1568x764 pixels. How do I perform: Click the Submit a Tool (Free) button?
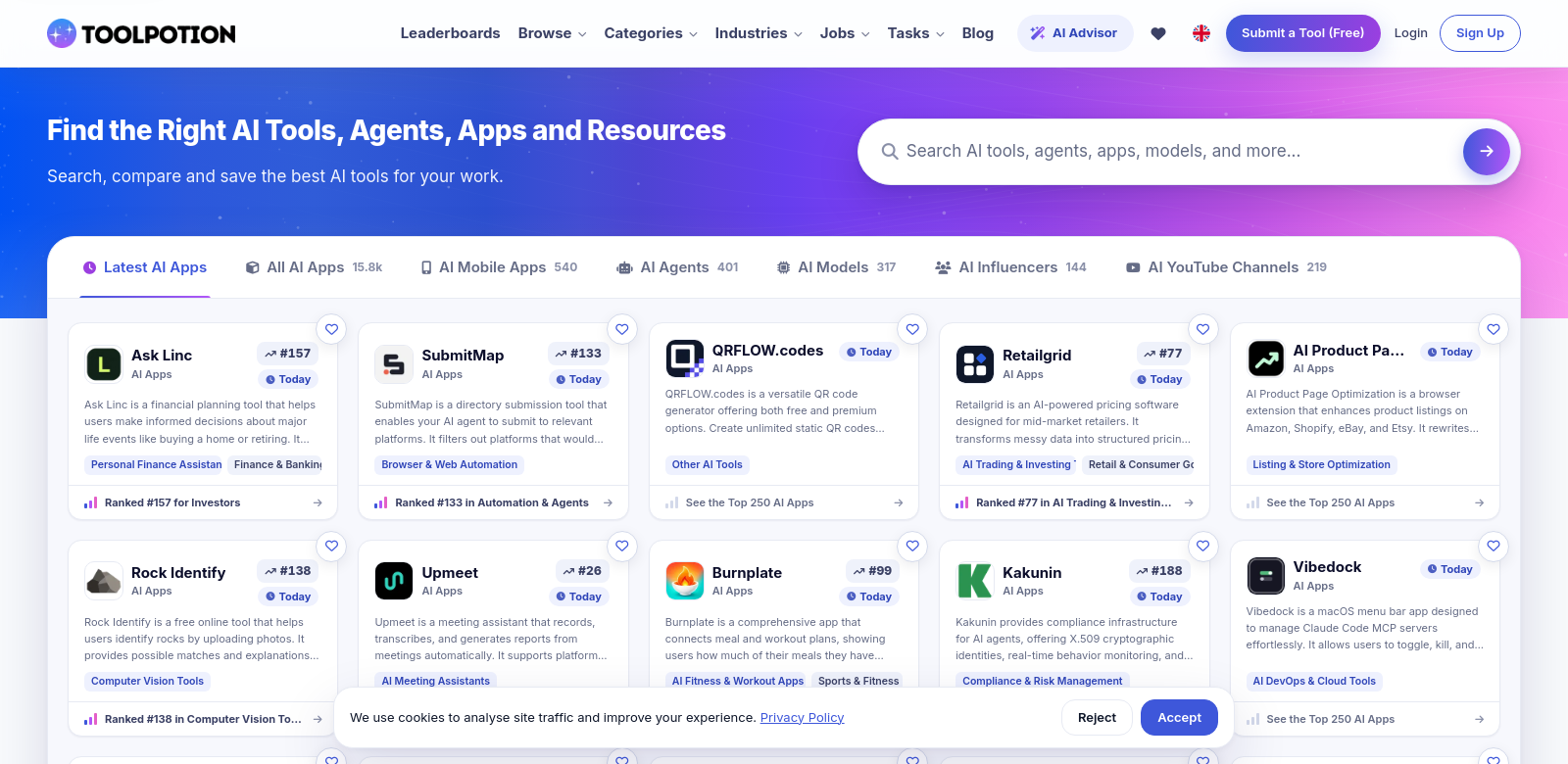tap(1302, 33)
